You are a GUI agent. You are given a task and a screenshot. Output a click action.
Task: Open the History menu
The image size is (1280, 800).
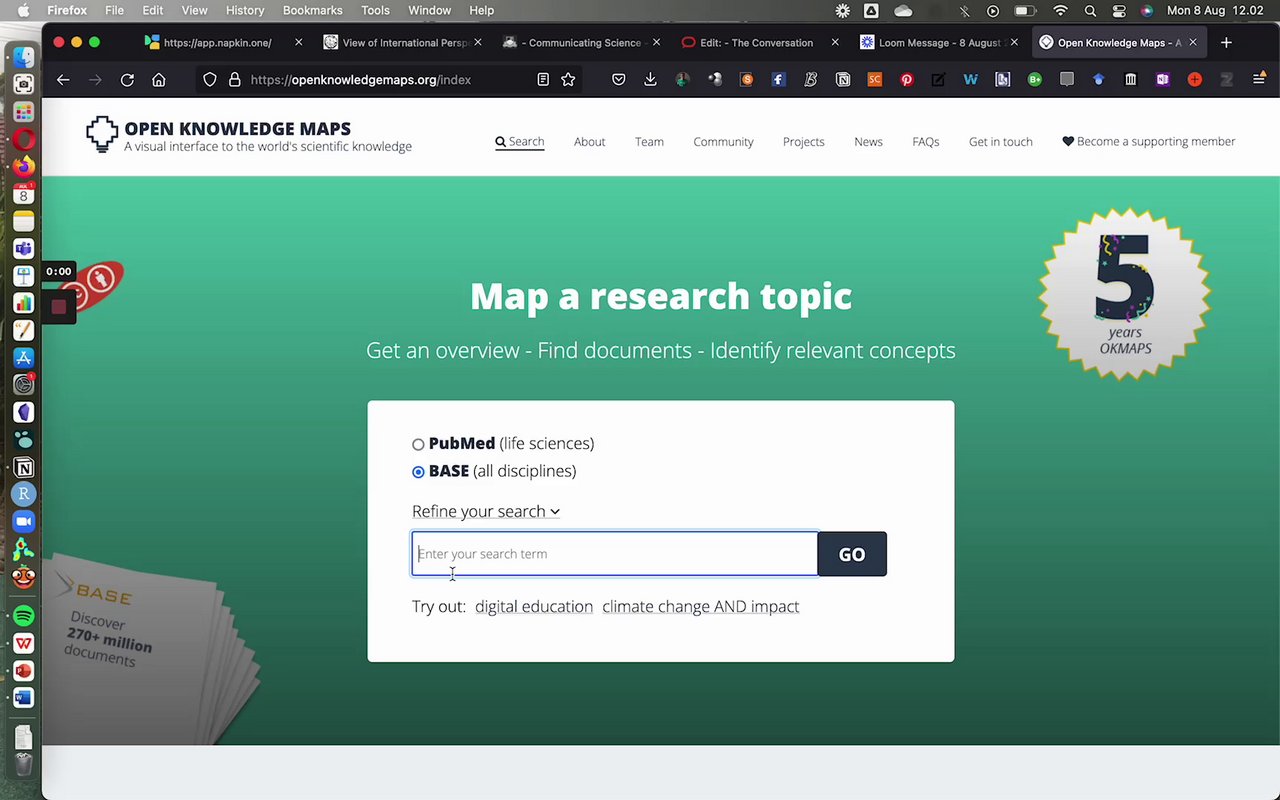245,10
